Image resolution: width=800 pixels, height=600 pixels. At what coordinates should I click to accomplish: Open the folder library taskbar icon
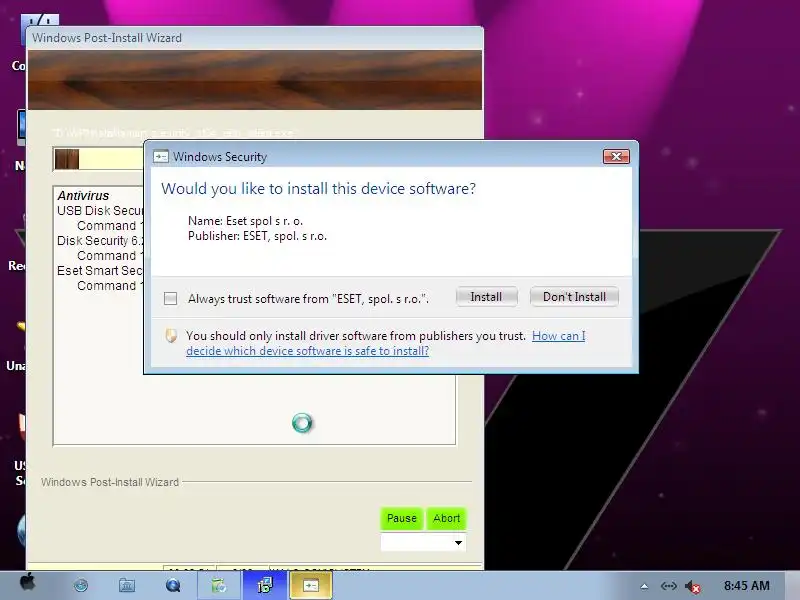pyautogui.click(x=127, y=585)
